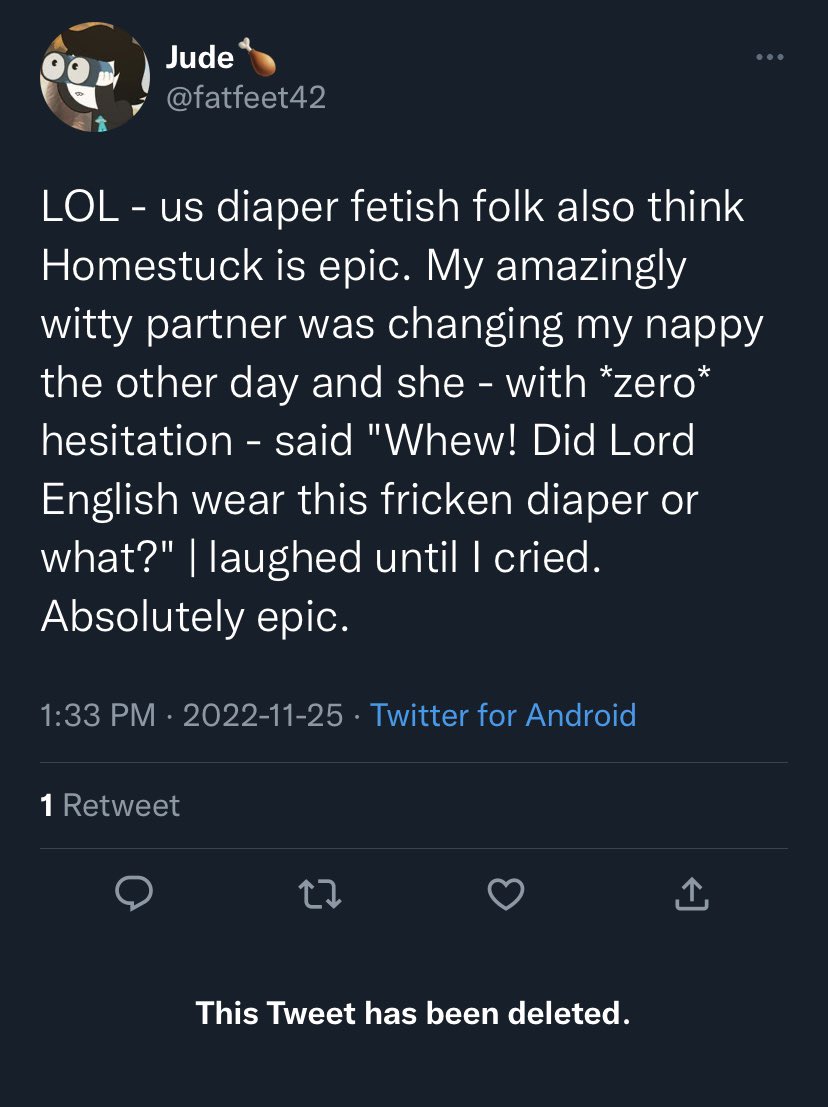Screen dimensions: 828x1107
Task: Open the three-dot more options menu
Action: tap(769, 57)
